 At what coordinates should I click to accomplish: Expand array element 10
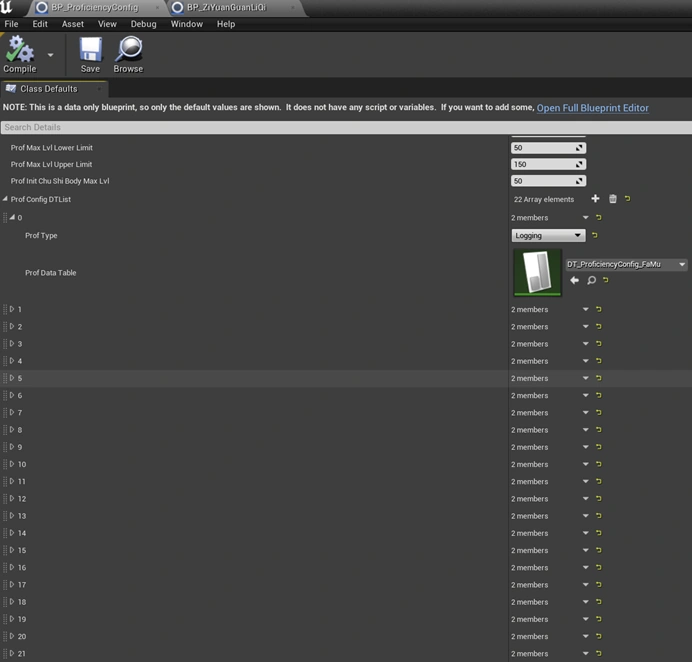[x=12, y=464]
